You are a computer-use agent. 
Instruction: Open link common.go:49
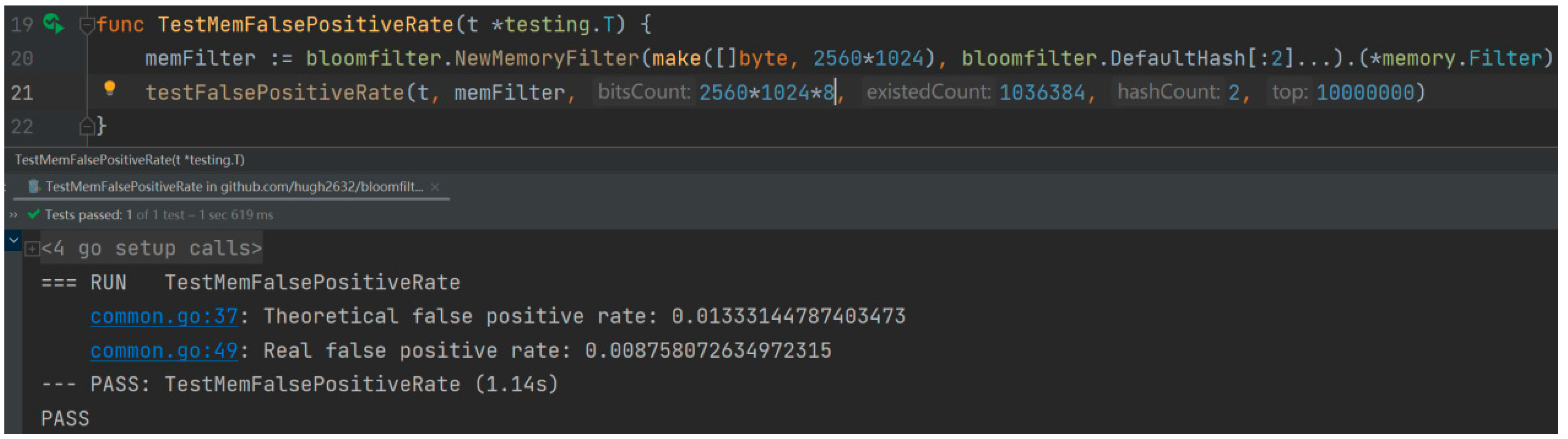(x=164, y=351)
